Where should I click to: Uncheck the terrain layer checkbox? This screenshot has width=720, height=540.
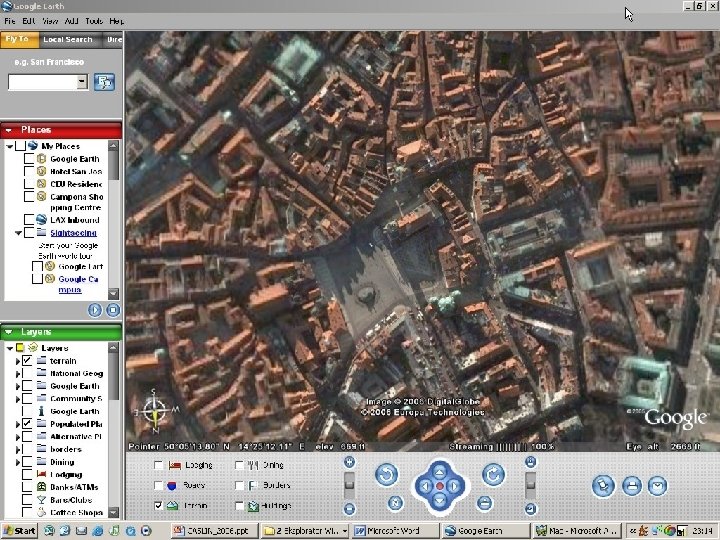coord(27,360)
